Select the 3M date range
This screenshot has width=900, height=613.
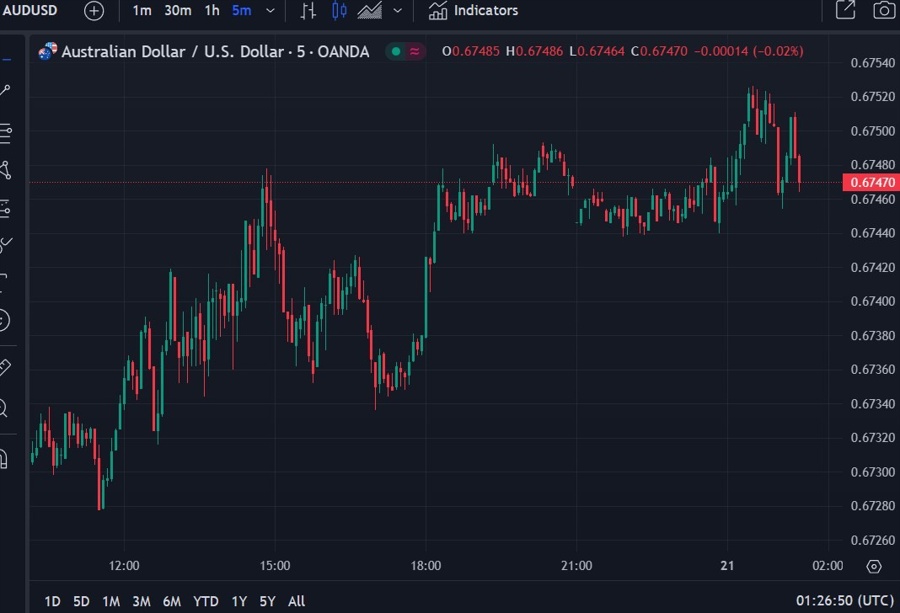pos(141,601)
